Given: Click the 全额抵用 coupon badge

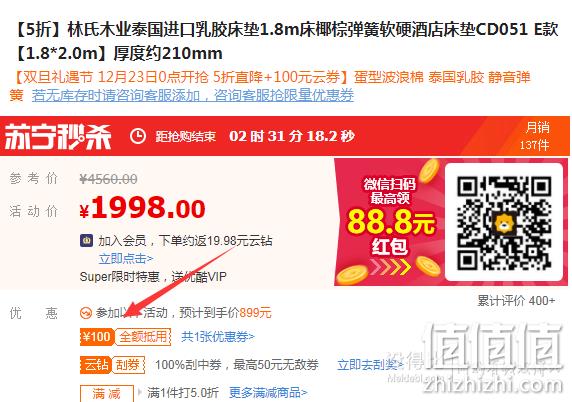Looking at the screenshot, I should point(143,336).
